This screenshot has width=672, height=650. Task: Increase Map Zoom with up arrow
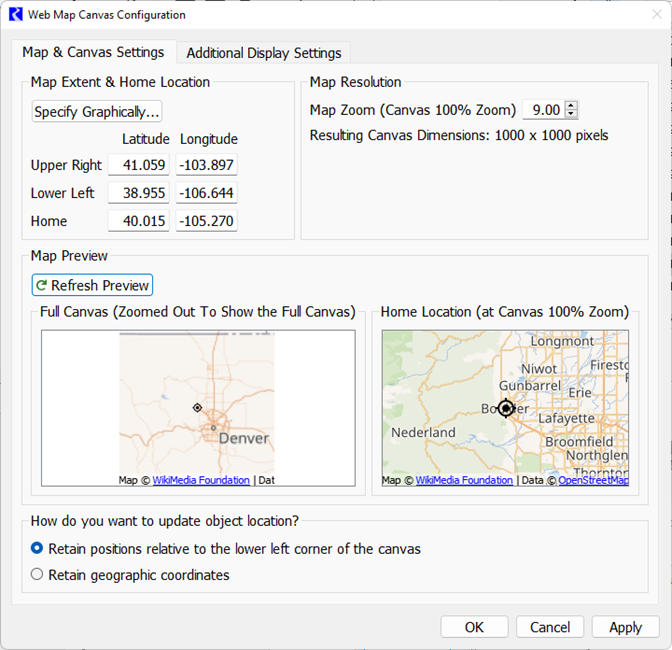point(571,106)
